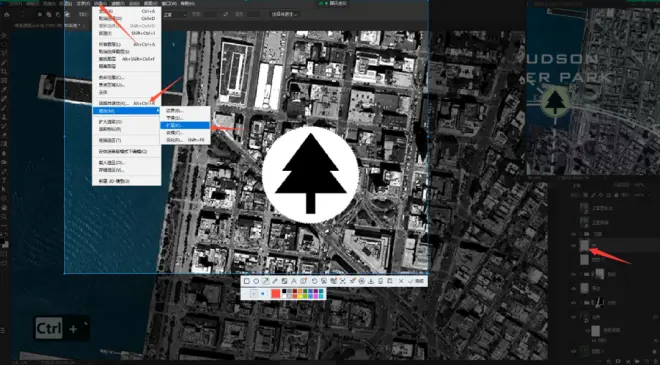The height and width of the screenshot is (365, 660).
Task: Select the rectangle shape in screenshot toolbar
Action: pos(247,281)
